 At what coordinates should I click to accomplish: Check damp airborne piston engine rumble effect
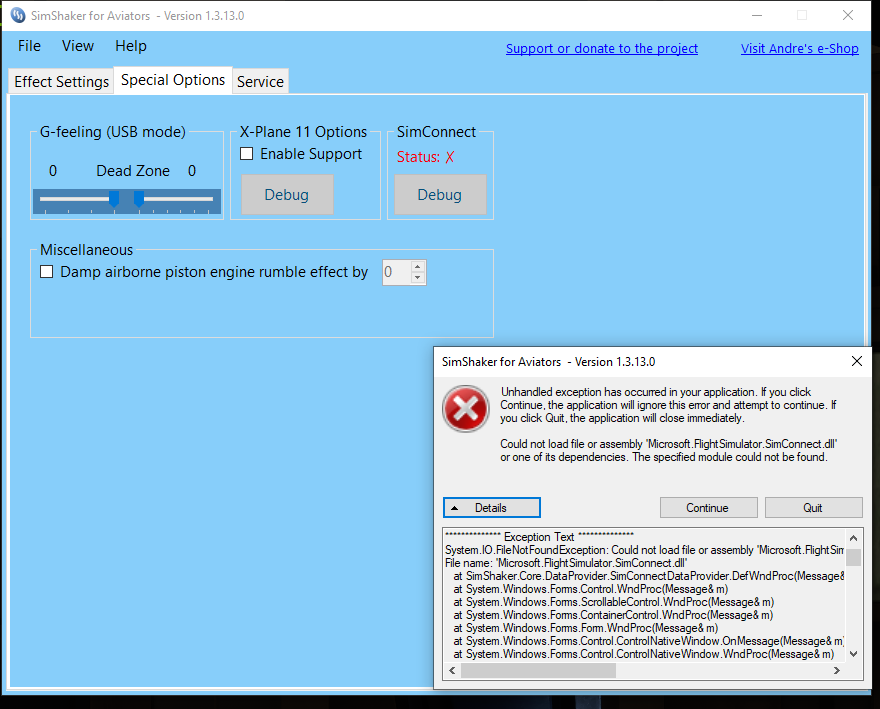[46, 271]
